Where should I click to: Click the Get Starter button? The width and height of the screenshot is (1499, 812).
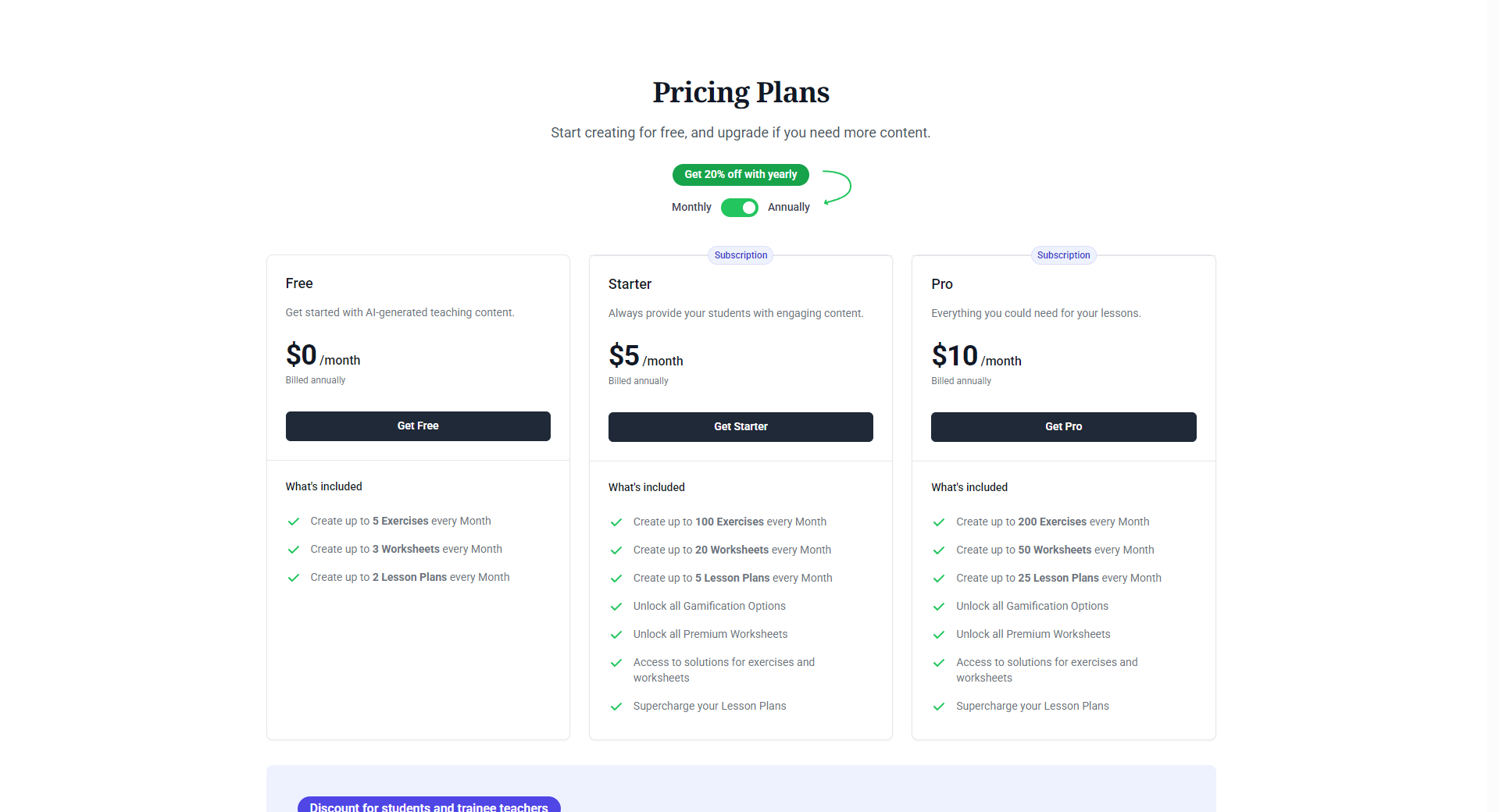click(x=741, y=427)
